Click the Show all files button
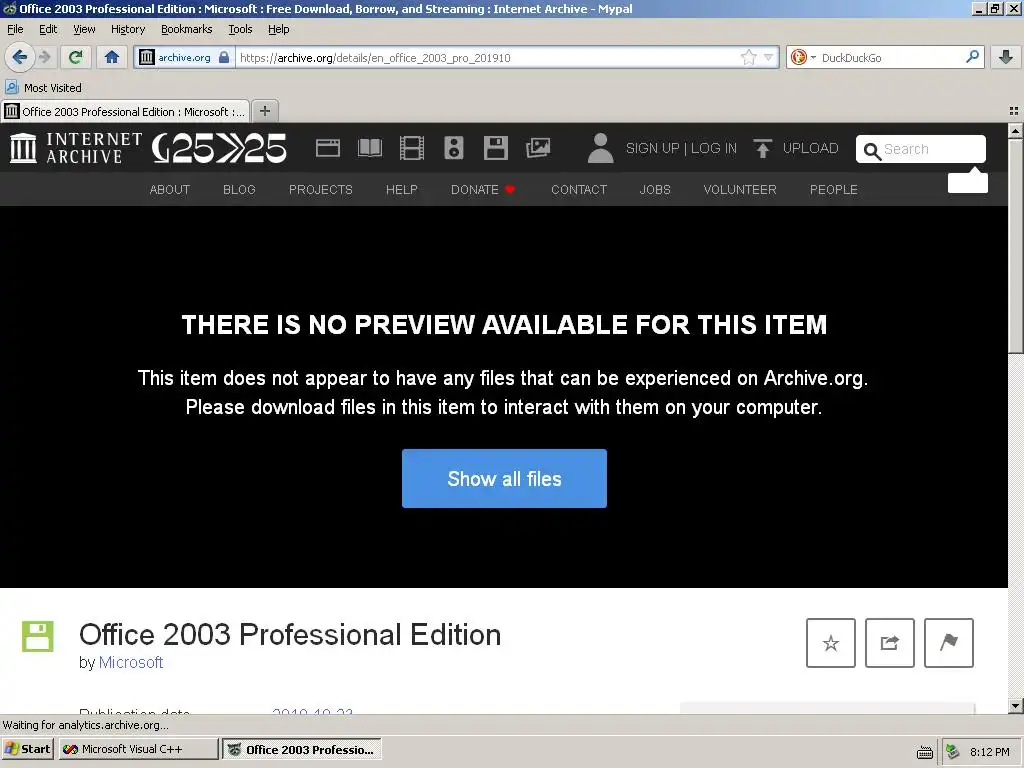Screen dimensions: 1024x768 coord(504,478)
